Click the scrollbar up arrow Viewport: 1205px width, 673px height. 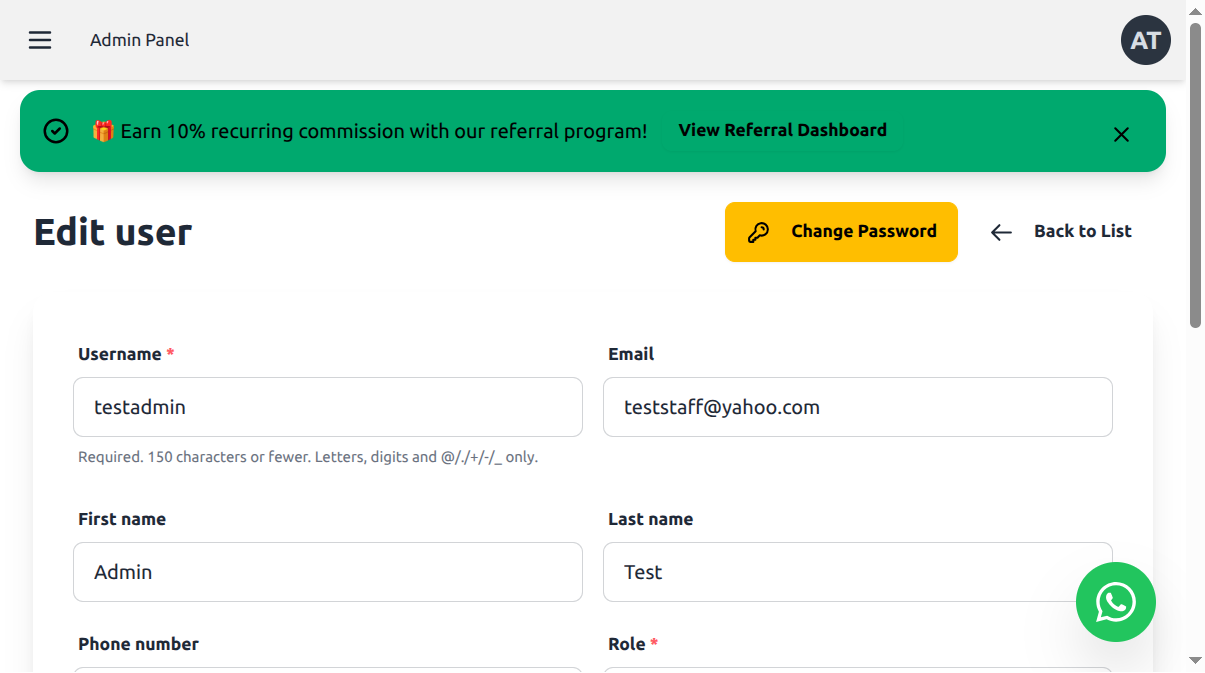1196,11
